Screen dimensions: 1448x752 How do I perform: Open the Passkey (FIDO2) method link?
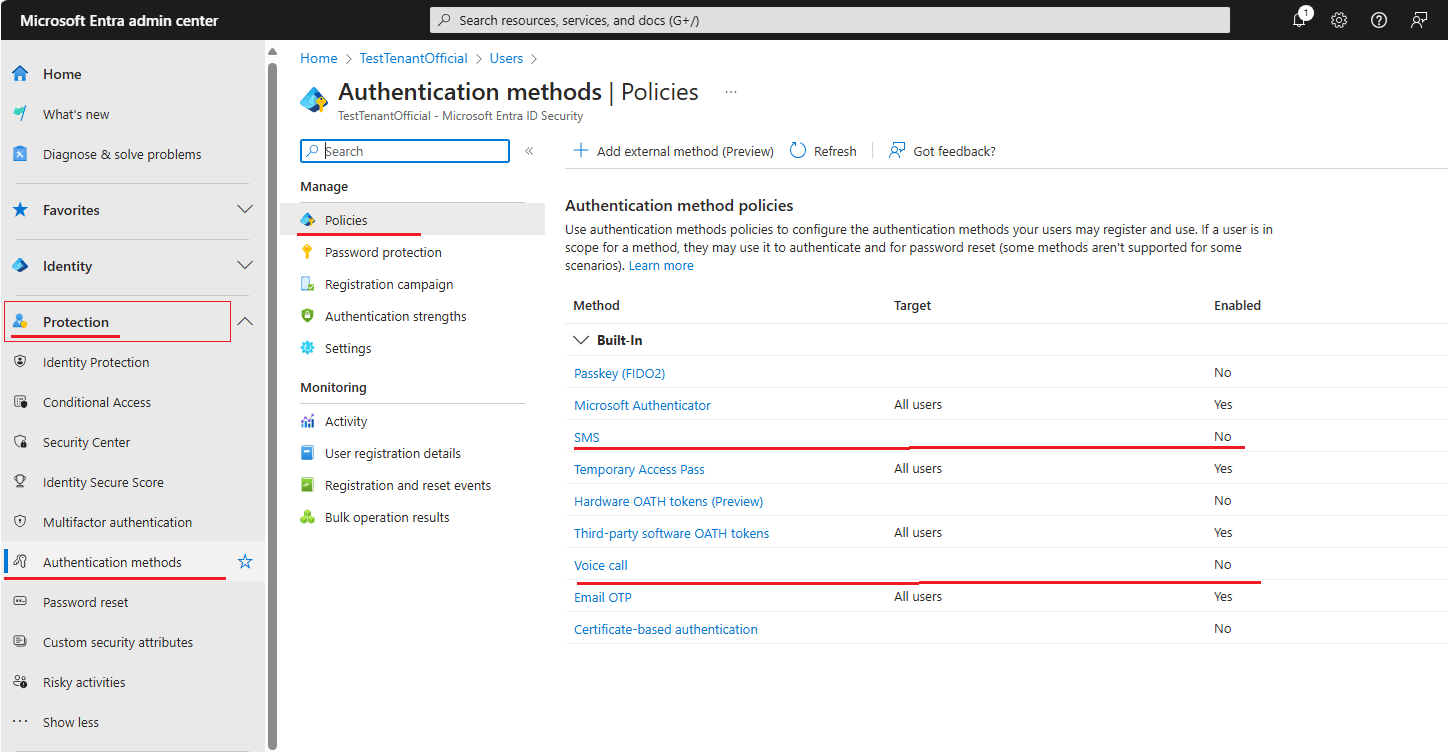point(620,373)
